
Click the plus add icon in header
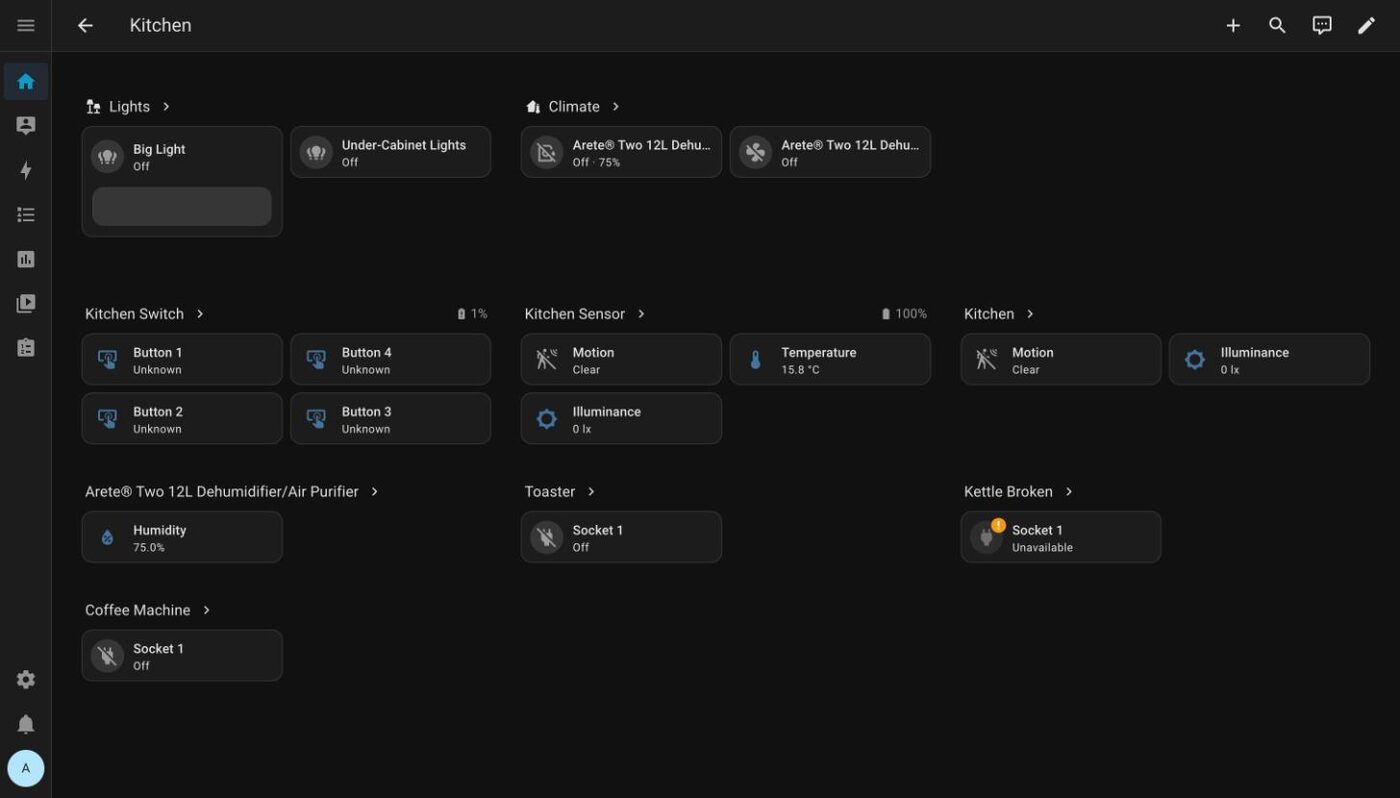point(1233,26)
